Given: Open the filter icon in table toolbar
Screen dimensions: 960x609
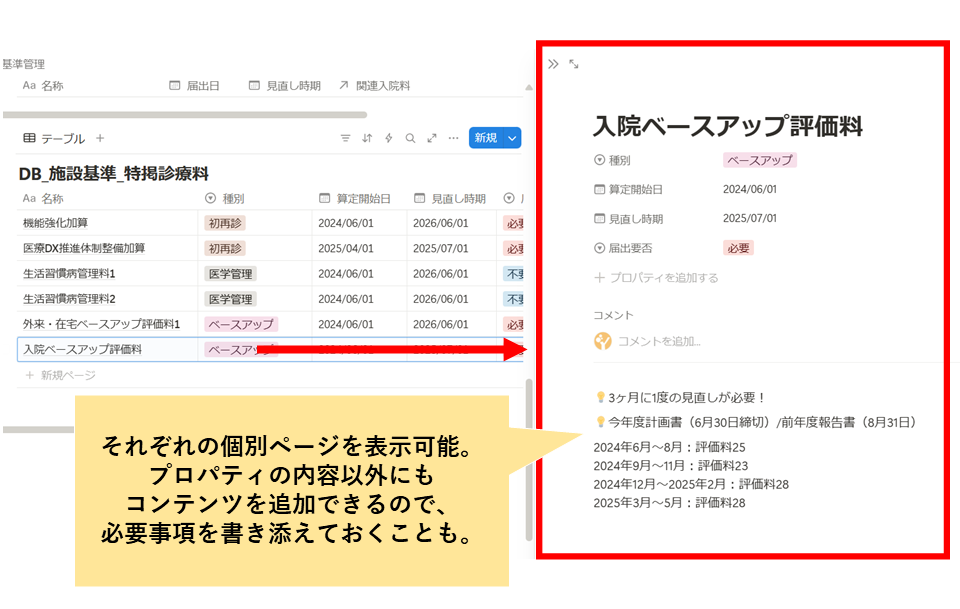Looking at the screenshot, I should (346, 138).
